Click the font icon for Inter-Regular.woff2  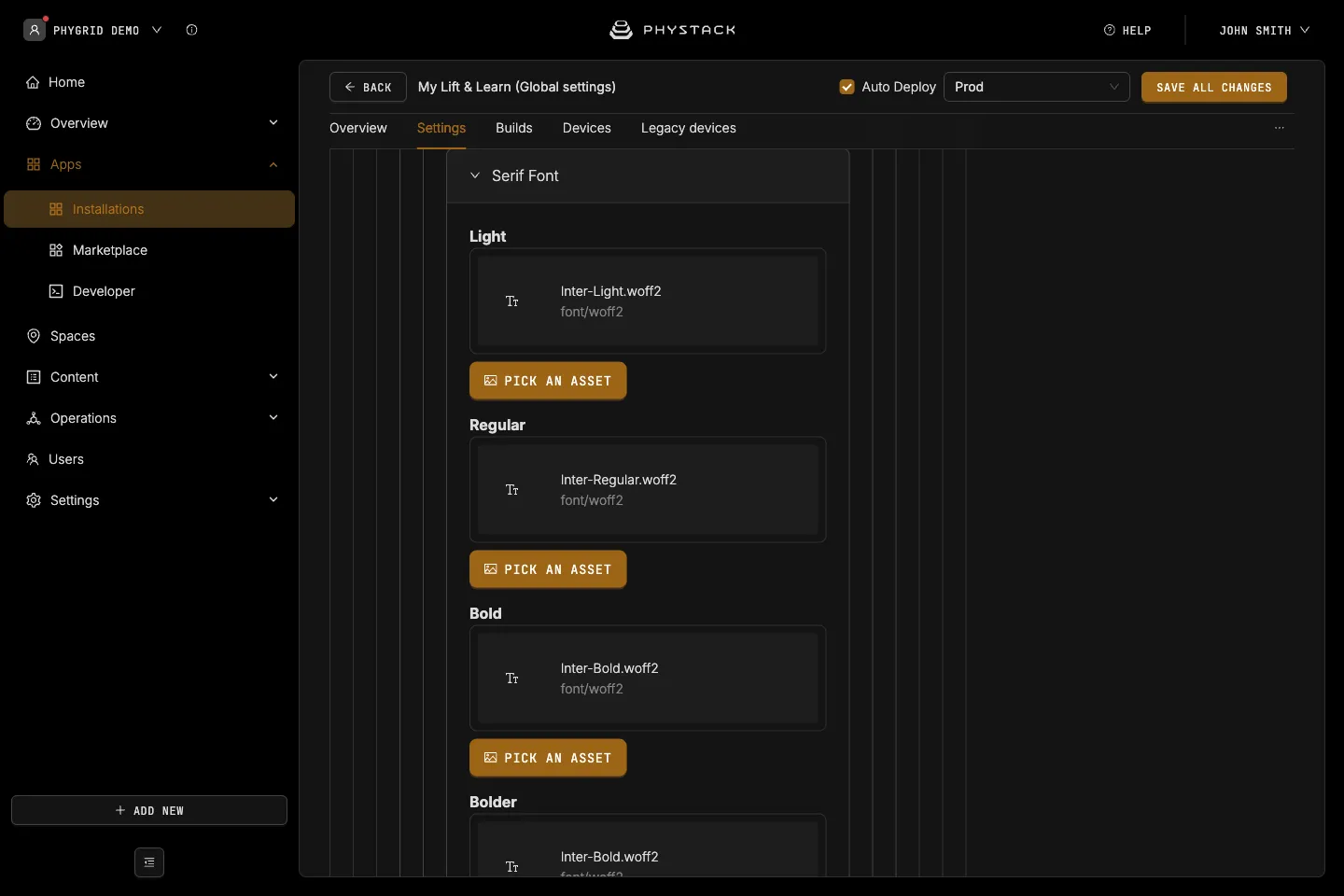[x=512, y=490]
